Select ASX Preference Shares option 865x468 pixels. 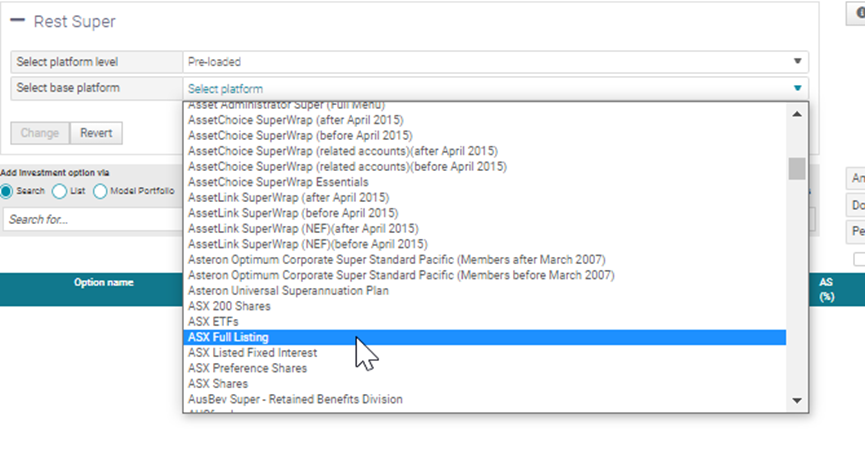pos(484,368)
